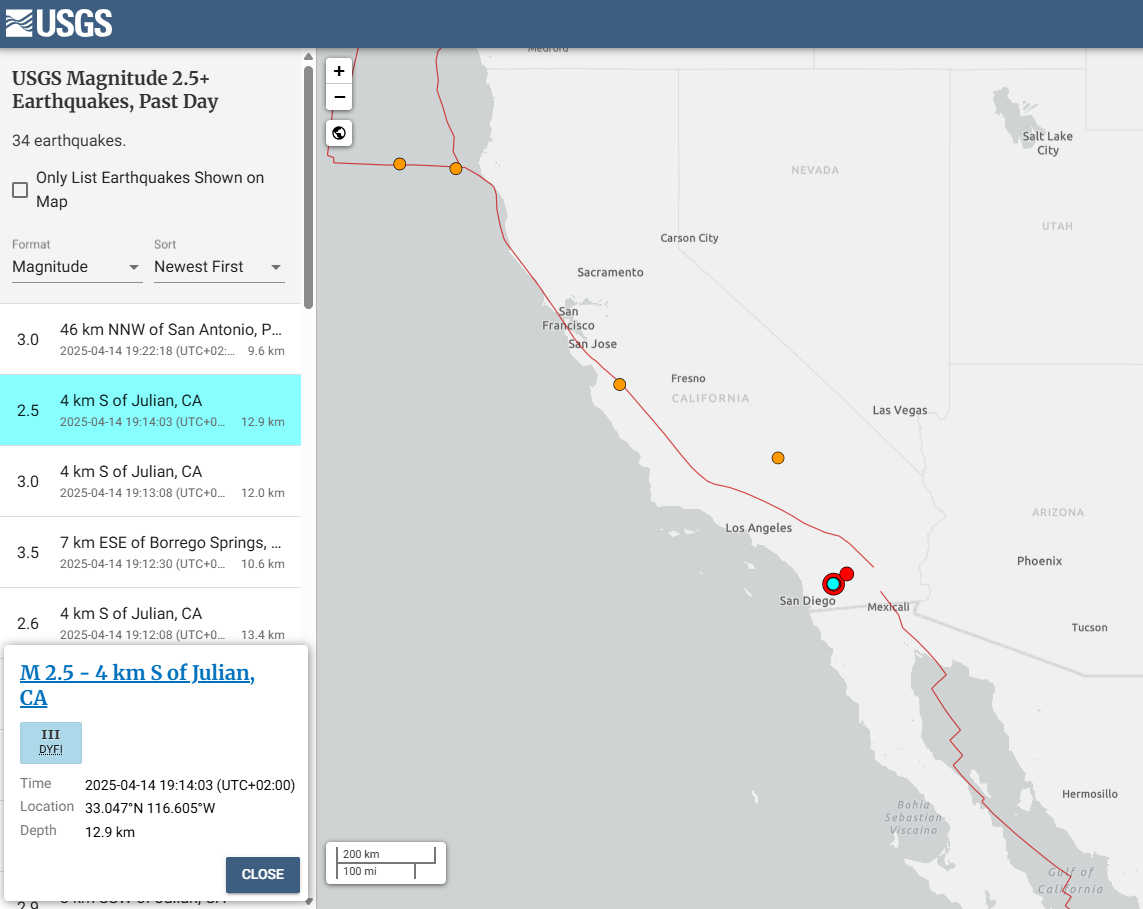Click the globe world view icon
Image resolution: width=1143 pixels, height=909 pixels.
pos(339,133)
